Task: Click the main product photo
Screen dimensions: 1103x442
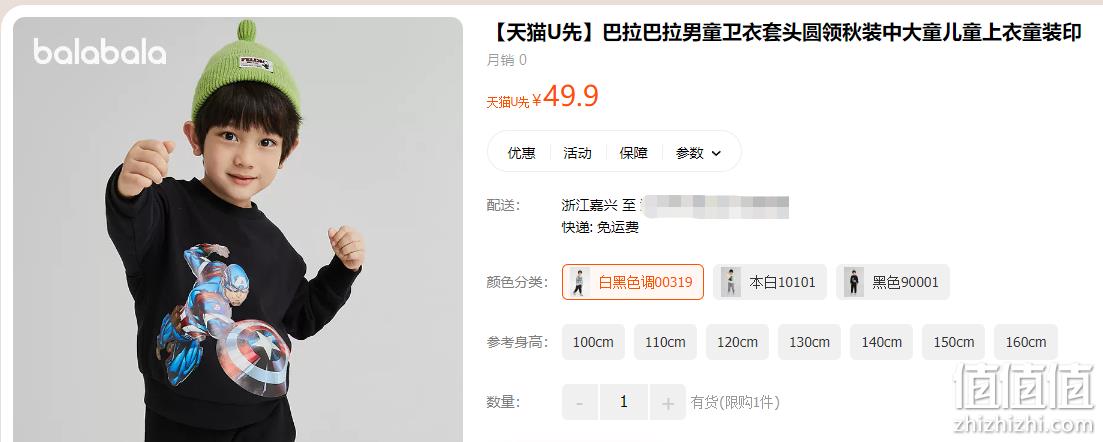Action: pos(238,229)
